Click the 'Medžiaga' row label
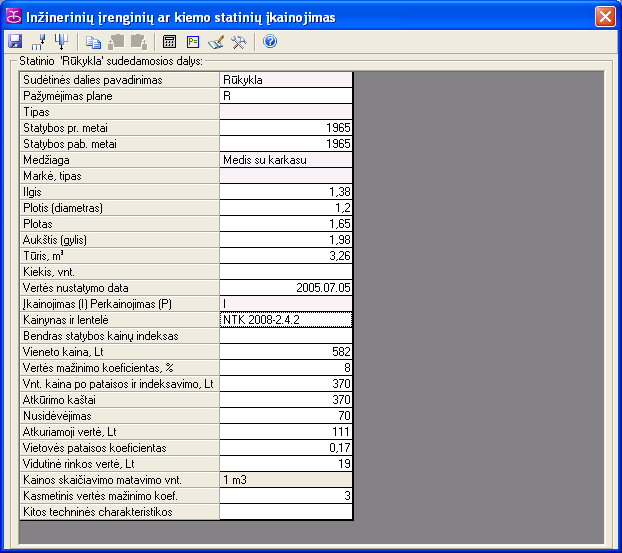The image size is (622, 553). pyautogui.click(x=119, y=160)
